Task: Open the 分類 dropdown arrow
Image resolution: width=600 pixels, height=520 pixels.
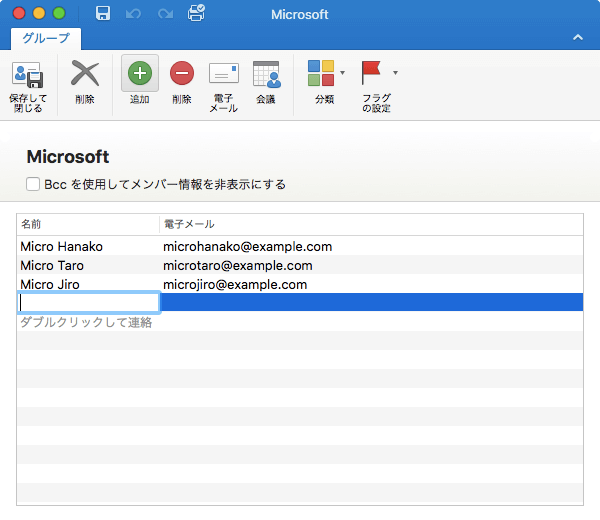Action: 342,73
